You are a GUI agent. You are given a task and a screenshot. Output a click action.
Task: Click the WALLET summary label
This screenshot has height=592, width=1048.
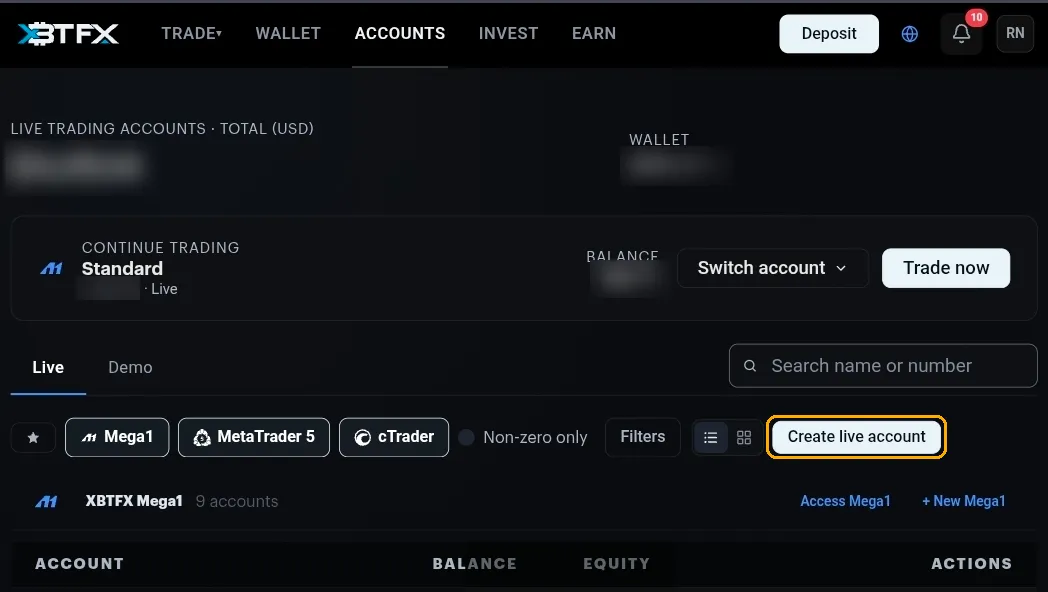pyautogui.click(x=659, y=140)
